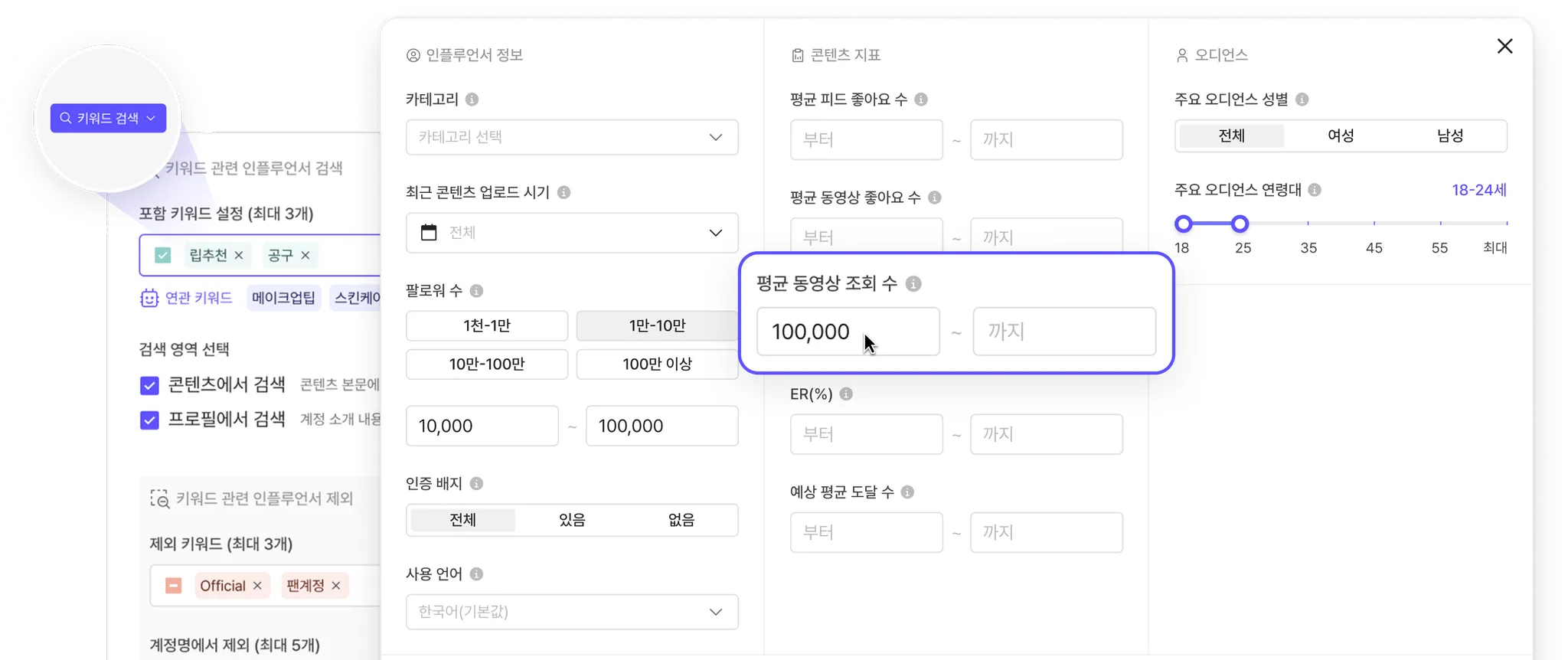Click 예상 평균 도달 수 부터 field
Screen dimensions: 1568x660
[x=867, y=532]
